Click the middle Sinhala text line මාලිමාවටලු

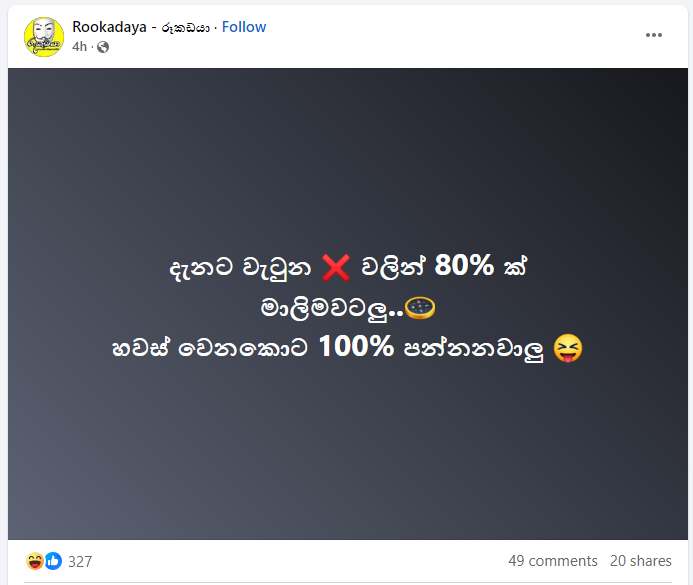[x=331, y=308]
